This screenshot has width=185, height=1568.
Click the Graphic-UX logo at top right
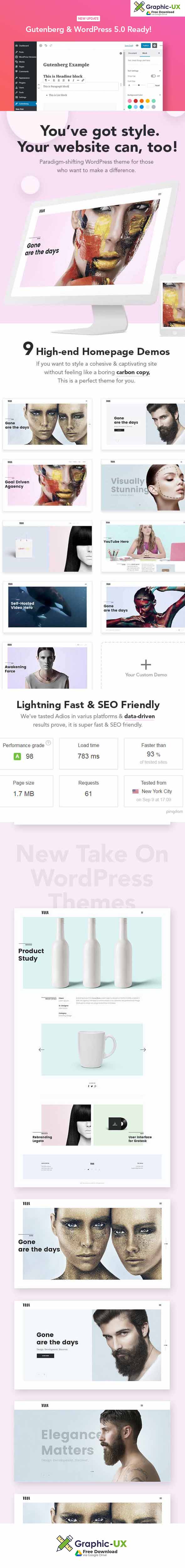click(158, 8)
